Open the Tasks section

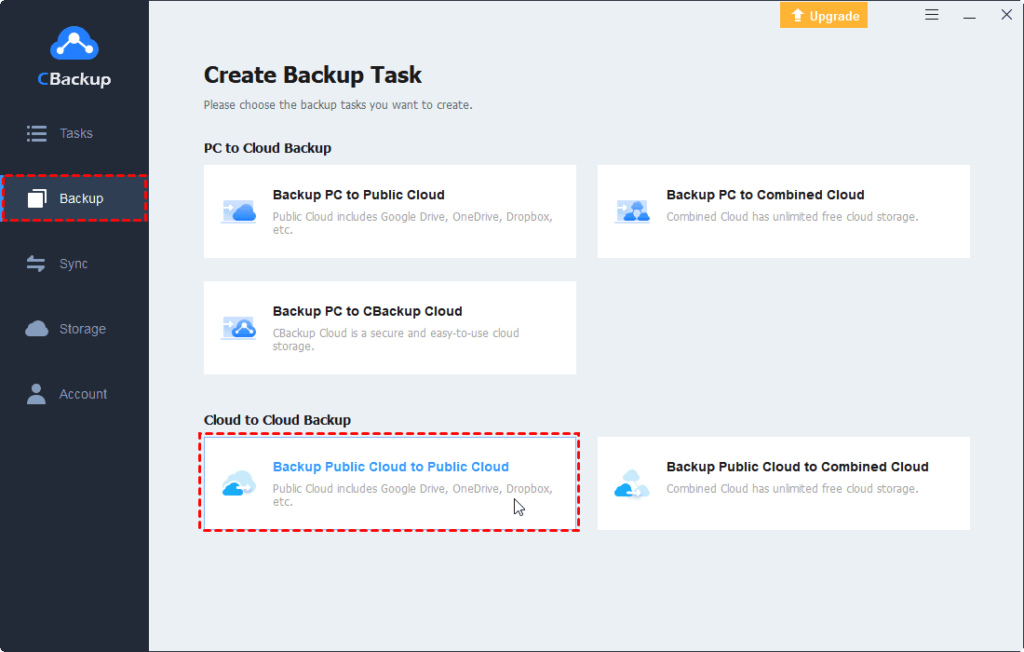pyautogui.click(x=74, y=133)
